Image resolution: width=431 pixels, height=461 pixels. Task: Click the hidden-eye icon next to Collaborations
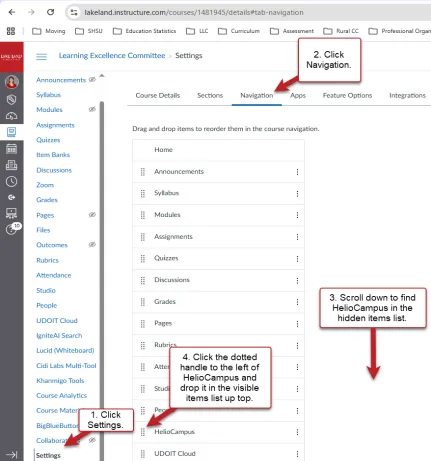pyautogui.click(x=92, y=440)
